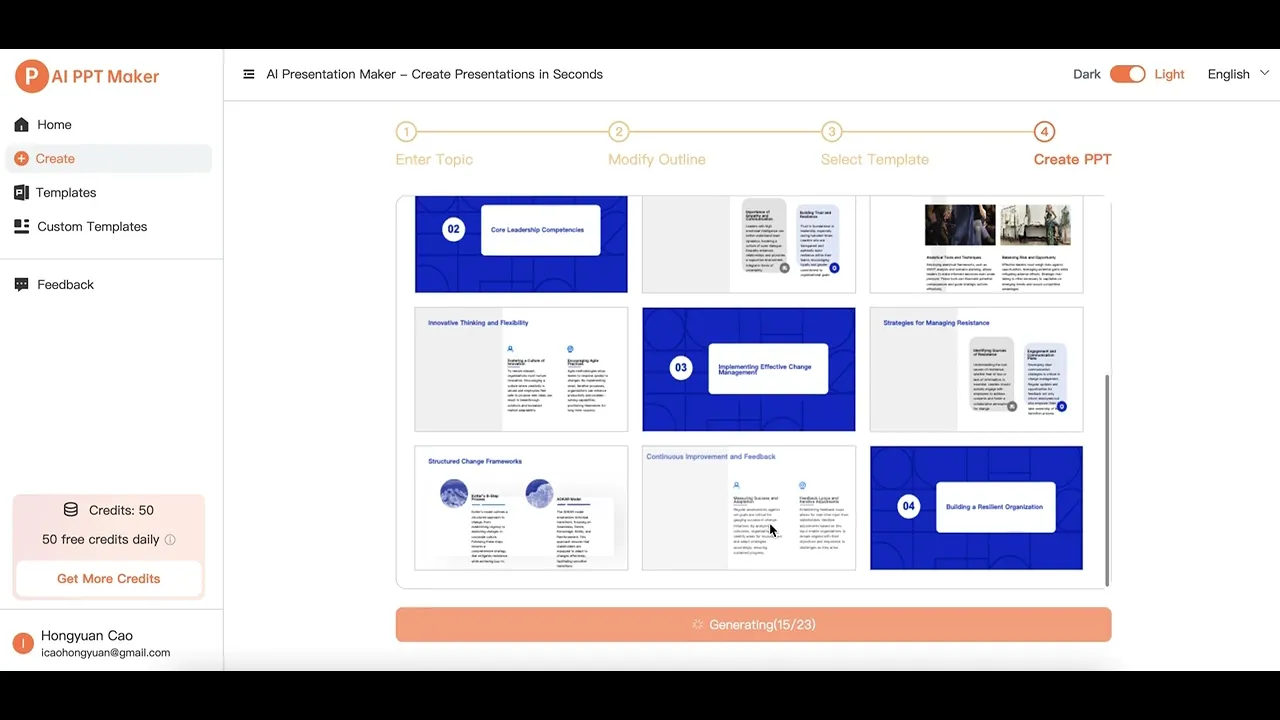Viewport: 1280px width, 720px height.
Task: Click the Generating progress button
Action: click(753, 624)
